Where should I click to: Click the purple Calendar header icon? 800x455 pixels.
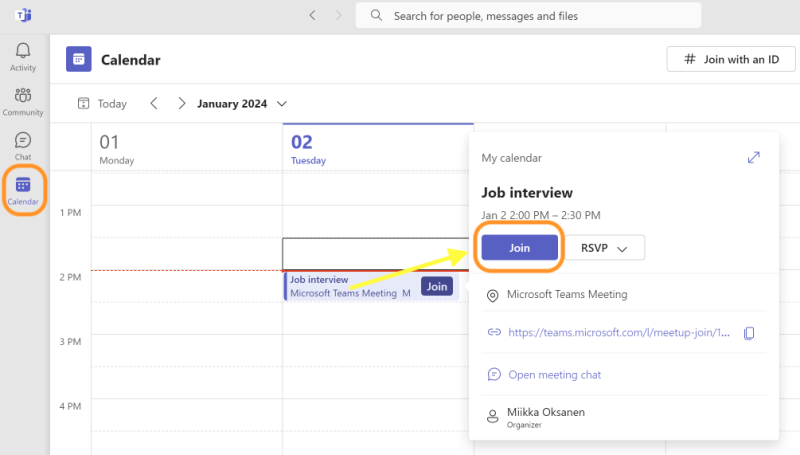[x=79, y=60]
